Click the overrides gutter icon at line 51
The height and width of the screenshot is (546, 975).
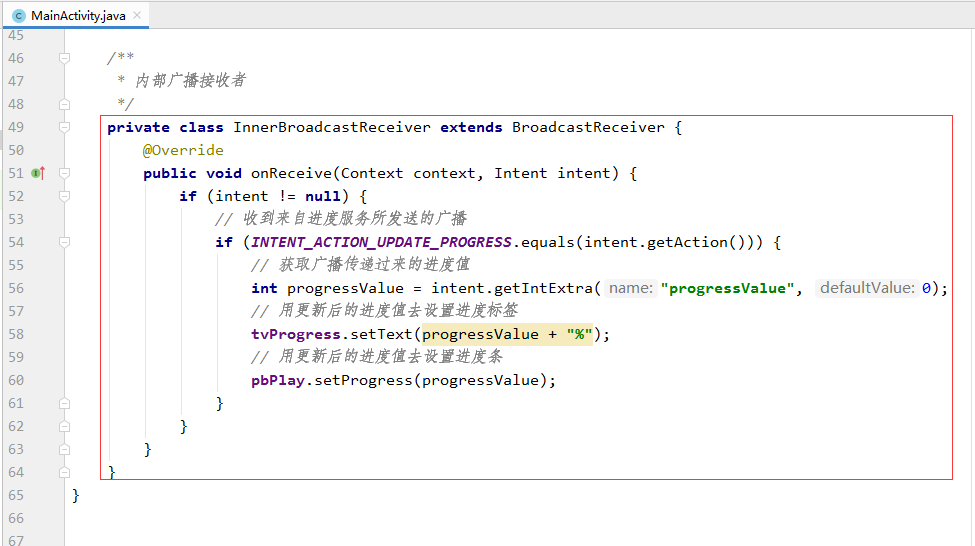coord(38,173)
